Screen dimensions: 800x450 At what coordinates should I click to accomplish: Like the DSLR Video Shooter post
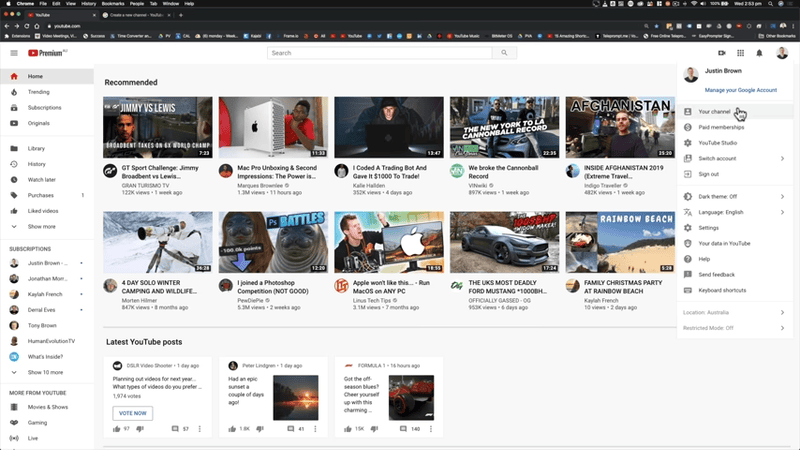point(118,429)
